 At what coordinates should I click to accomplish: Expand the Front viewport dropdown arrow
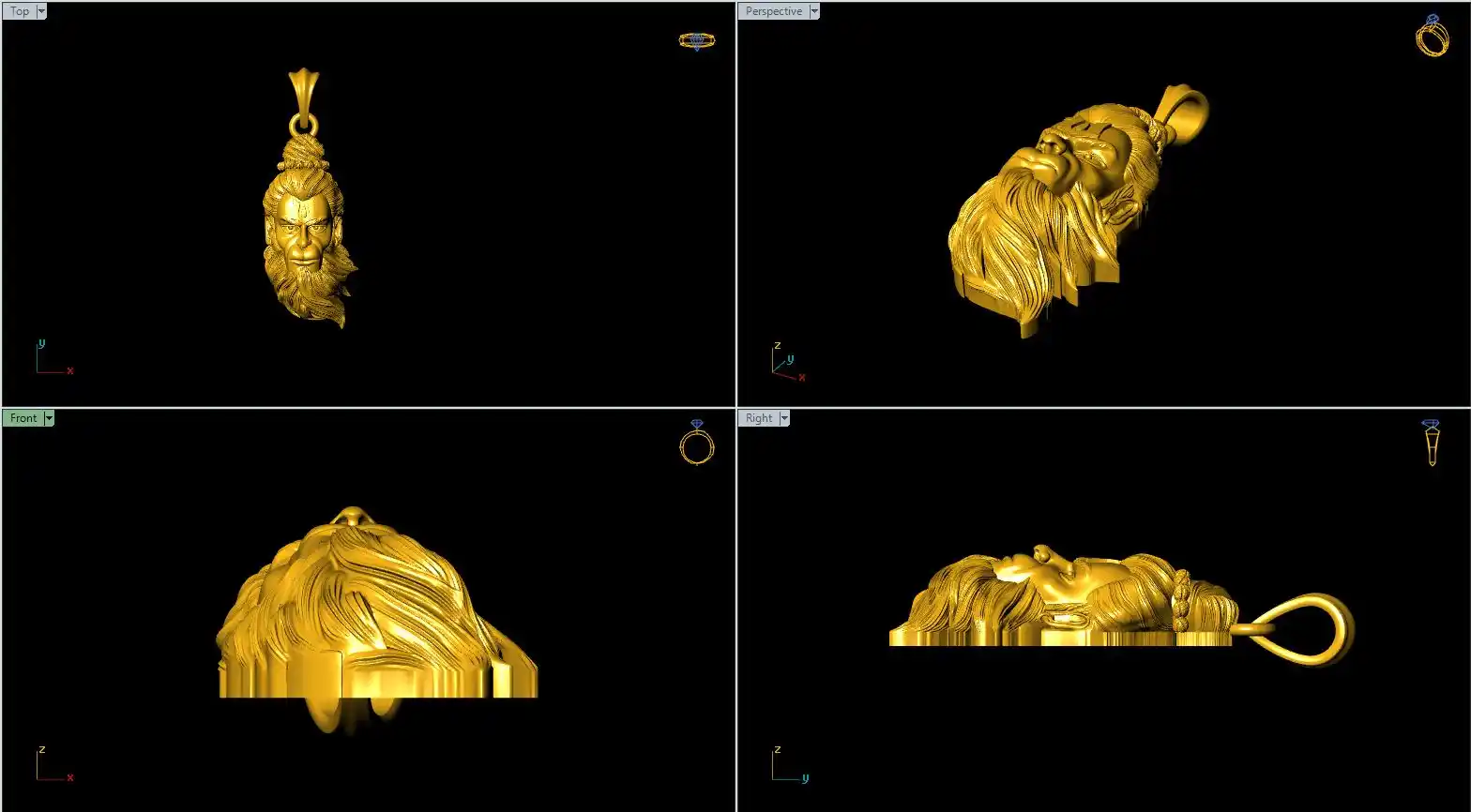tap(49, 418)
